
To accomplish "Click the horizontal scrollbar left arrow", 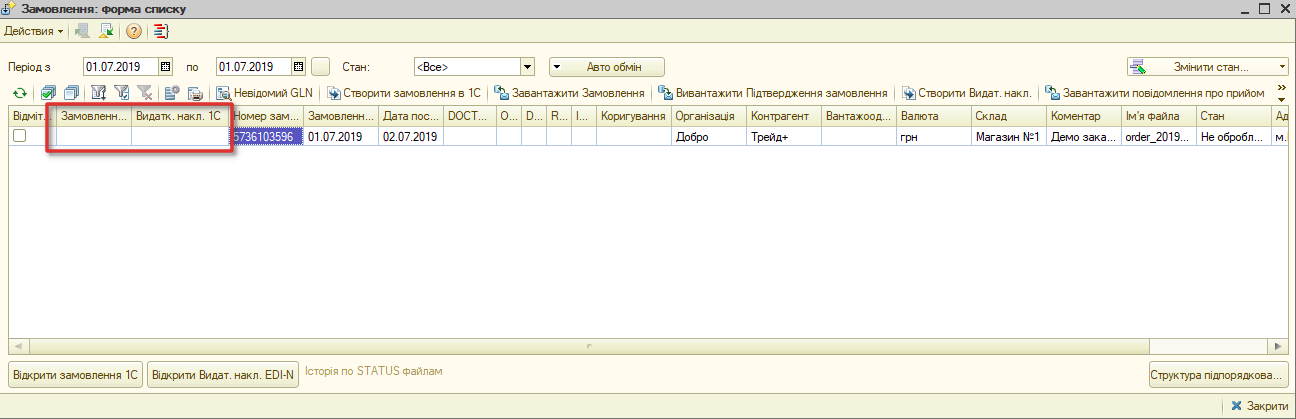I will [x=16, y=346].
